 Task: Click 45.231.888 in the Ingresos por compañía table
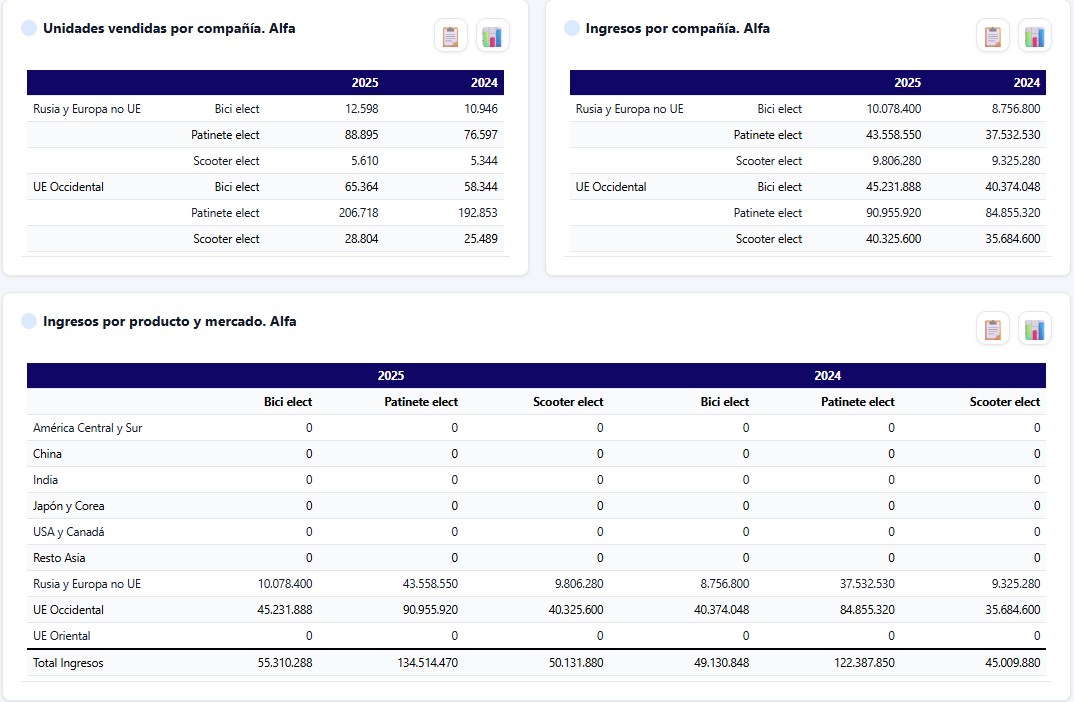pos(893,187)
